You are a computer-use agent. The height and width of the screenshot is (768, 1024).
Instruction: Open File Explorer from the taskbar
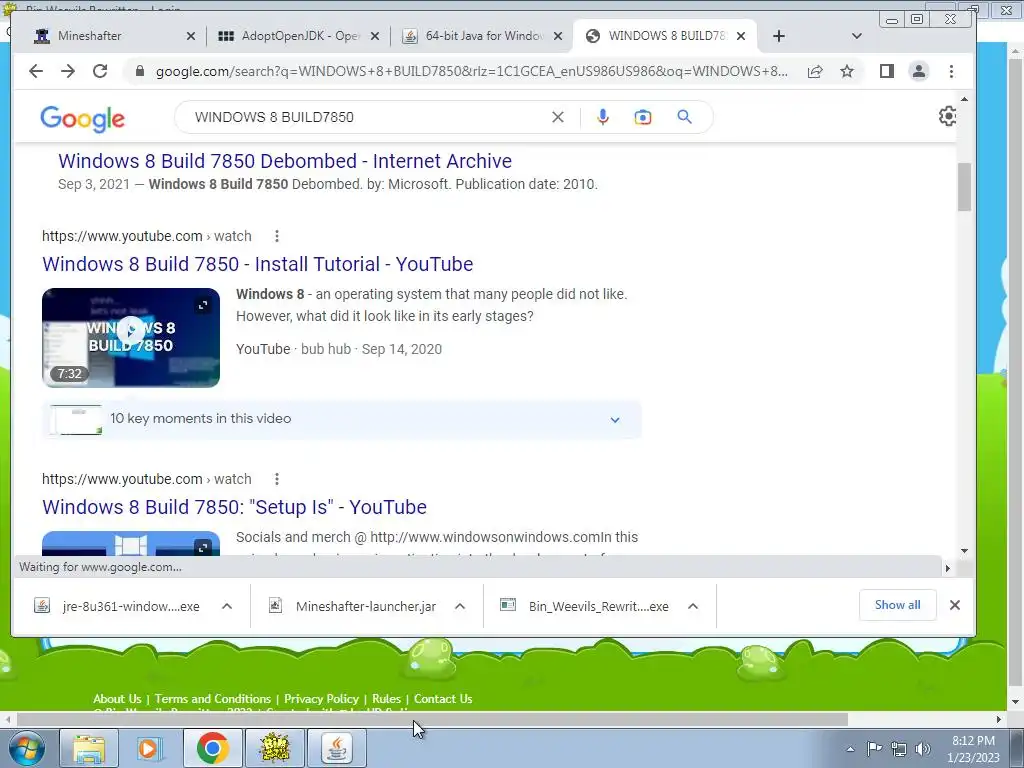tap(89, 748)
